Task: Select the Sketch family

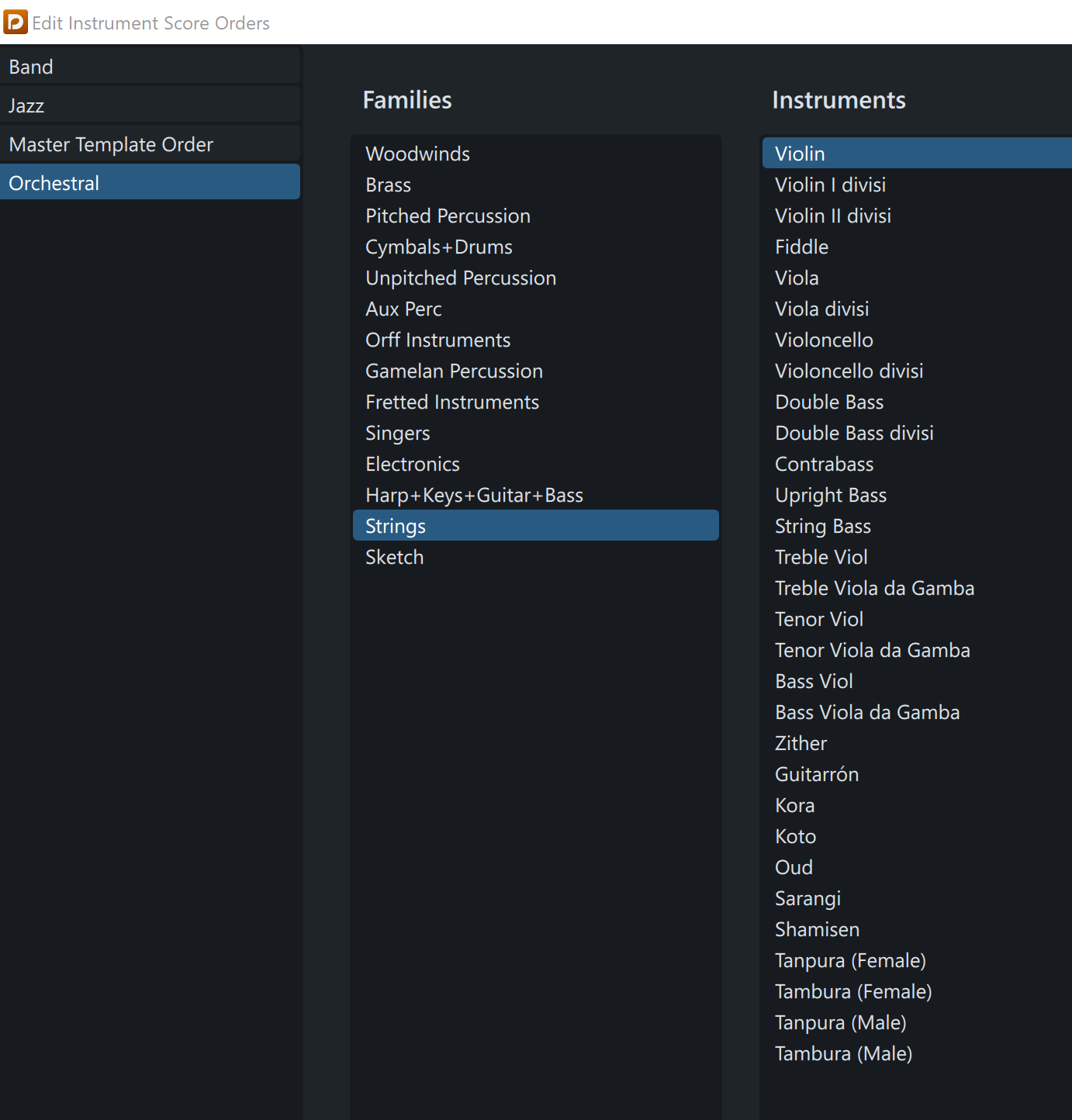Action: pyautogui.click(x=394, y=558)
